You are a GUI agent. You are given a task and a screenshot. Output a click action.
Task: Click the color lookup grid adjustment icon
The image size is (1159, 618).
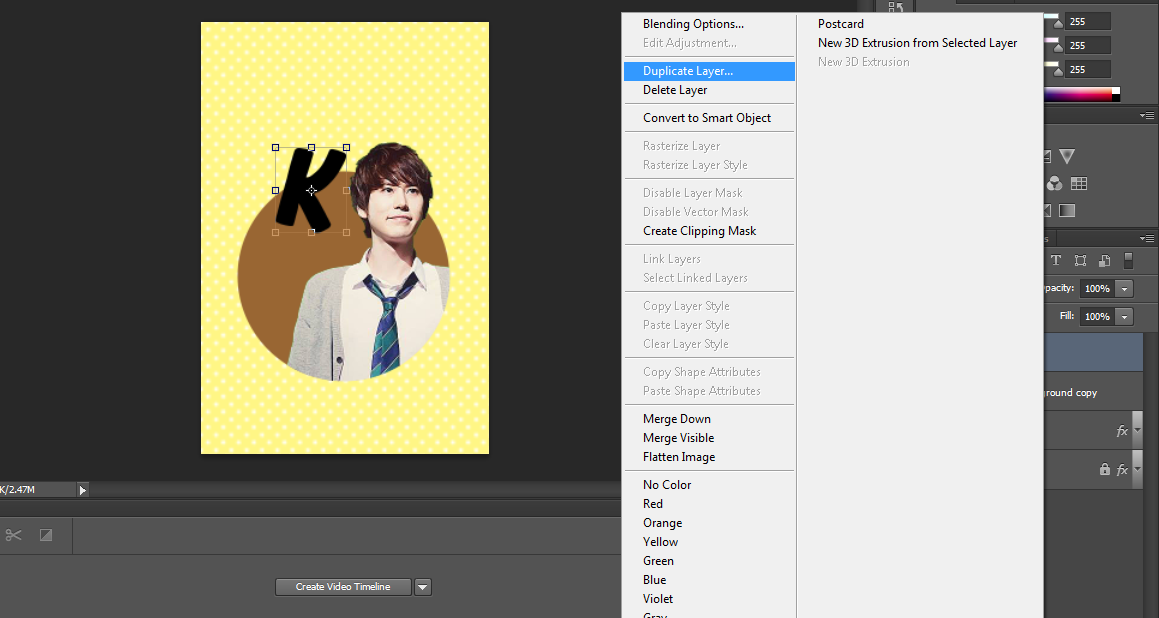pyautogui.click(x=1079, y=184)
